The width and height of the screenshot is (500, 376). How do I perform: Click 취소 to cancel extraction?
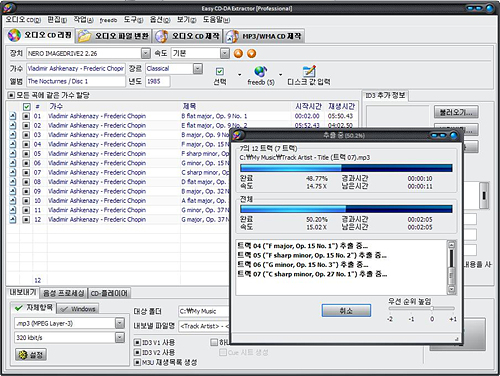(x=346, y=311)
